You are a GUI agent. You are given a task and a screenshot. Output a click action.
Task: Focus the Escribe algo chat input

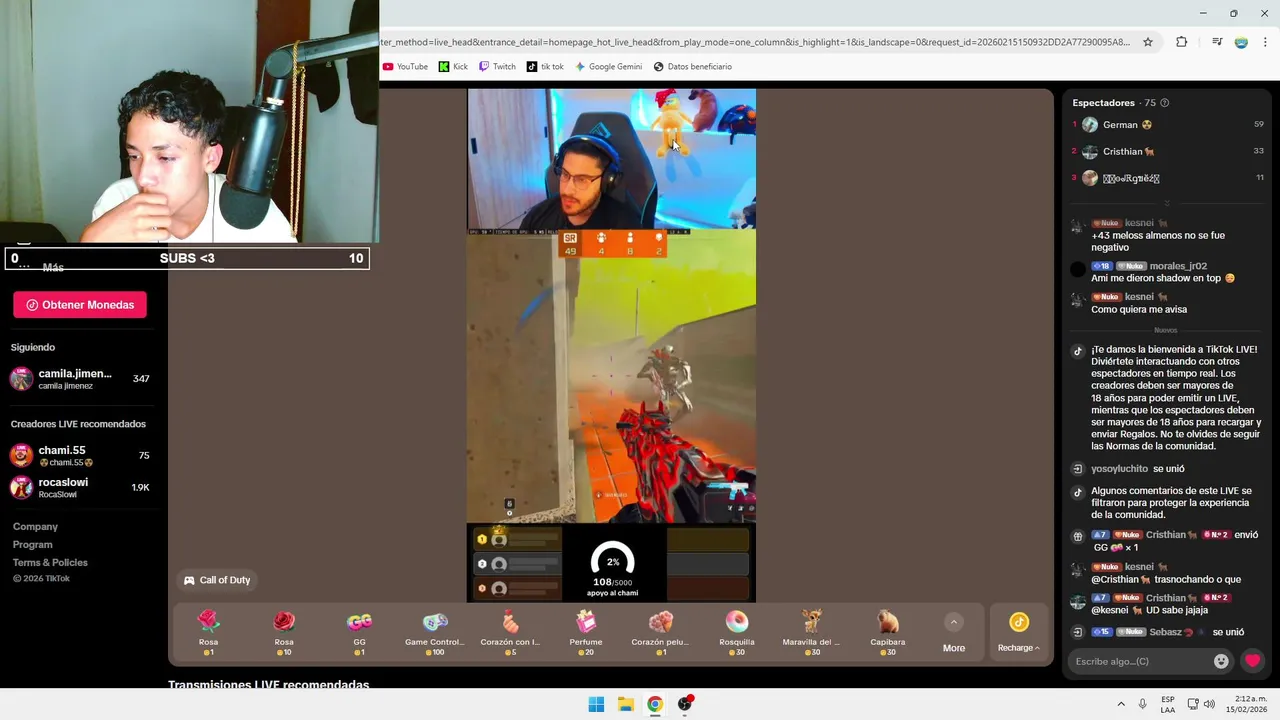pos(1140,661)
